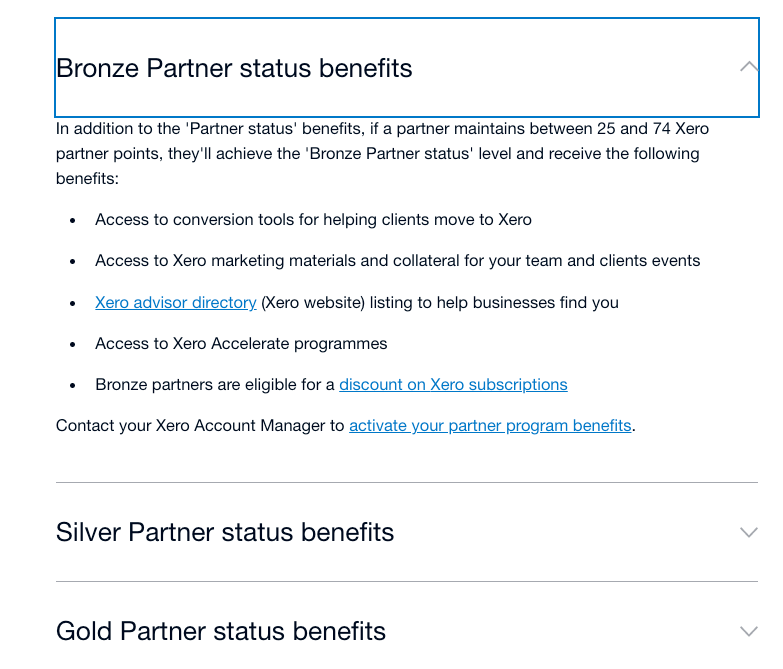Follow the discount on Xero subscriptions link
The width and height of the screenshot is (783, 669).
[453, 384]
